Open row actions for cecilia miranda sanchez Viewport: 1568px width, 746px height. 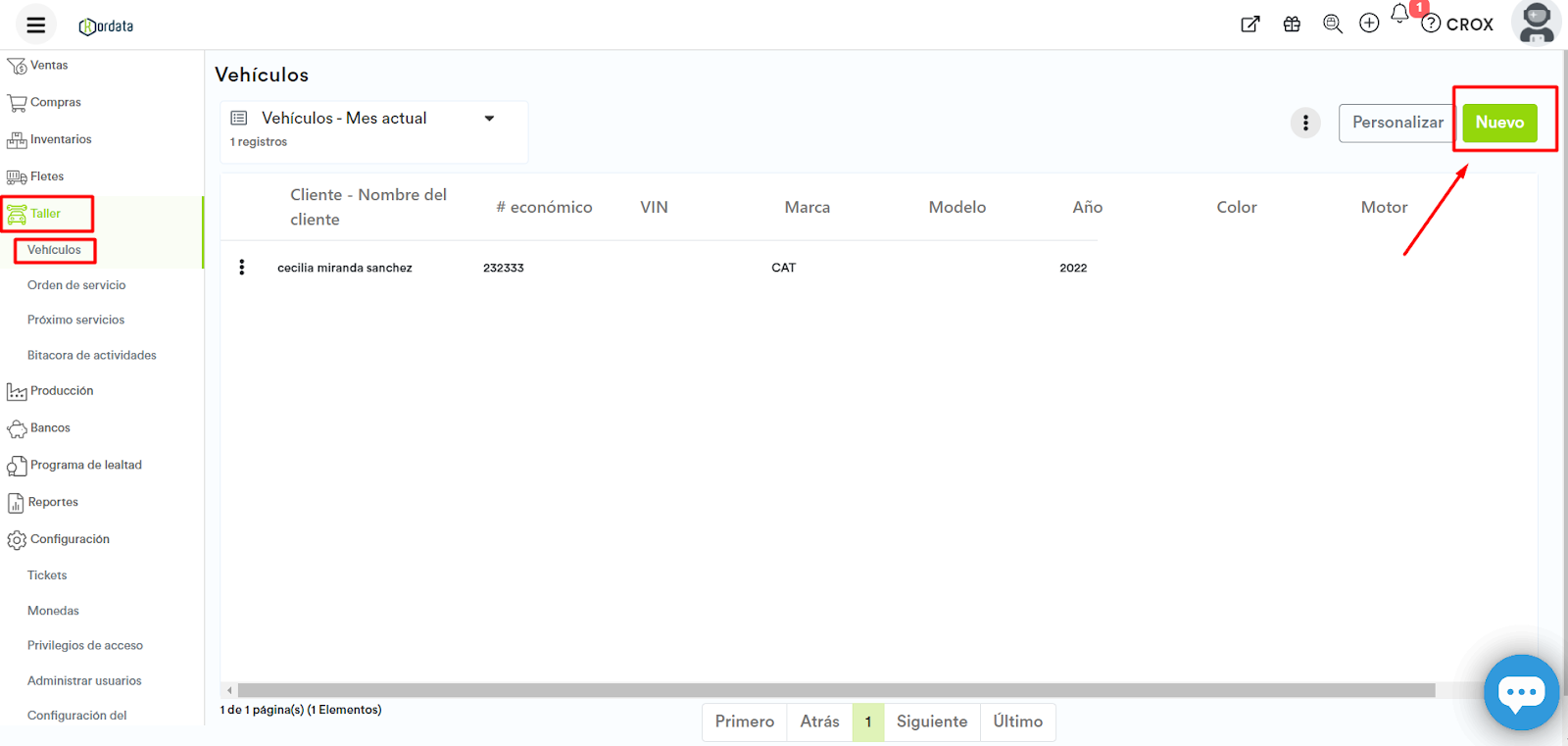tap(242, 268)
